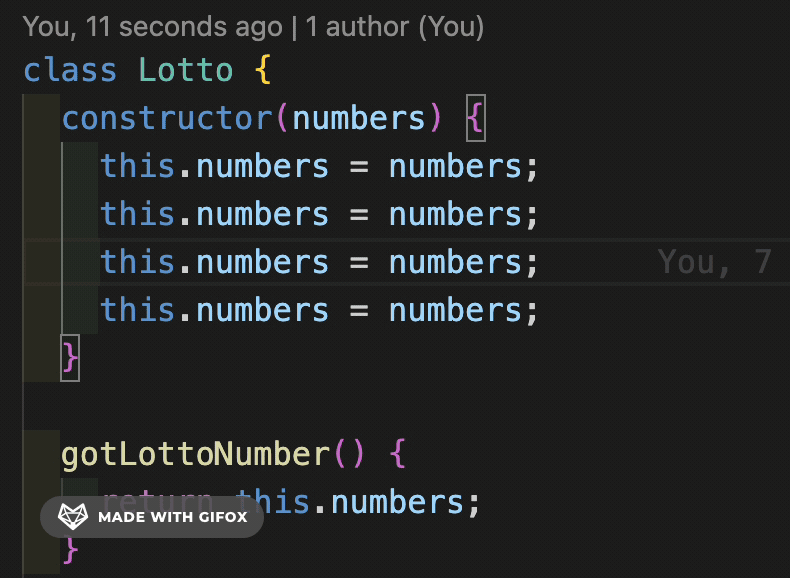Click second "this.numbers = numbers;" line
This screenshot has height=578, width=790.
pyautogui.click(x=319, y=214)
